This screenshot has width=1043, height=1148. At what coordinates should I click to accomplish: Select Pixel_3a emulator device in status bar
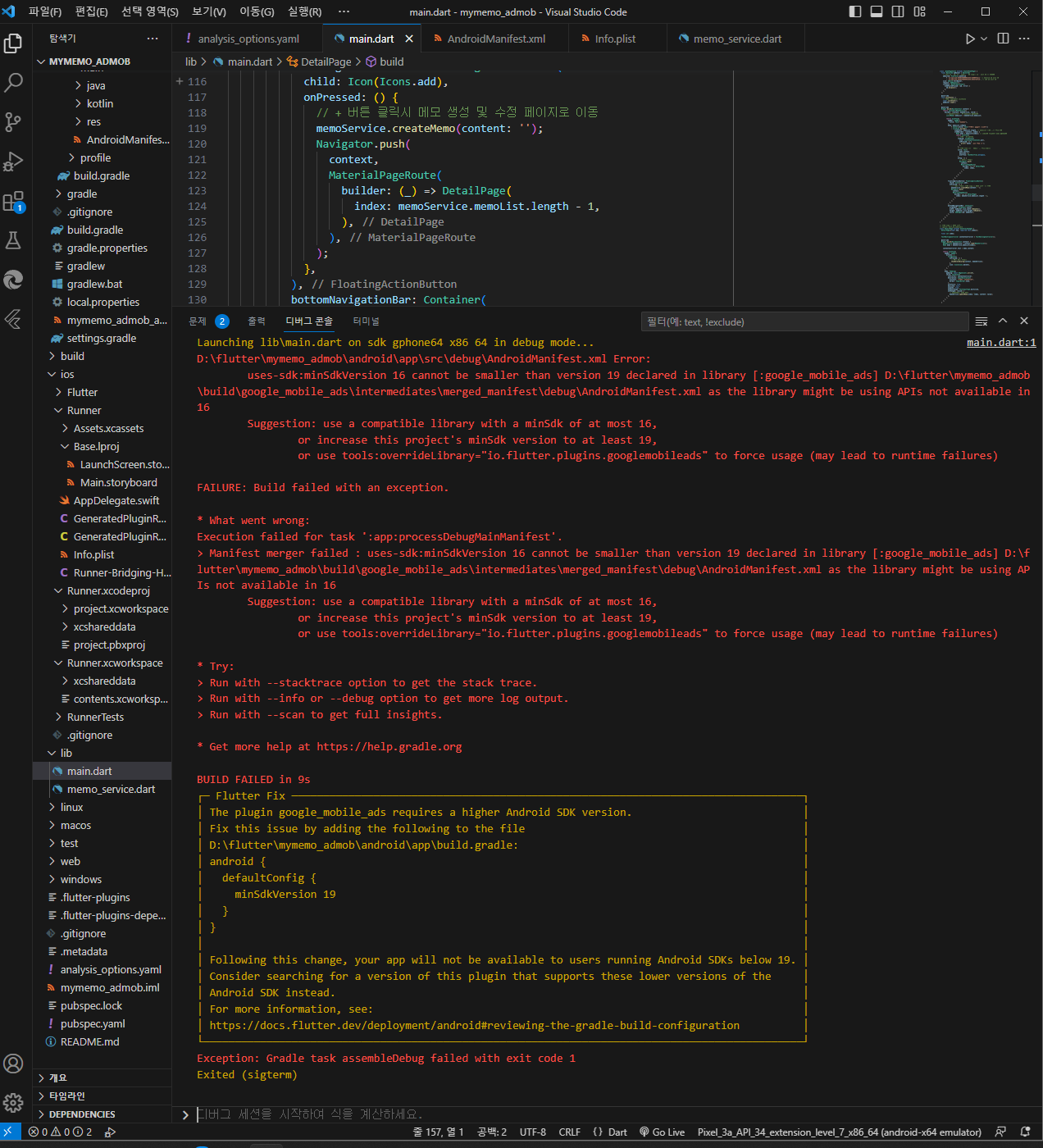[839, 1132]
